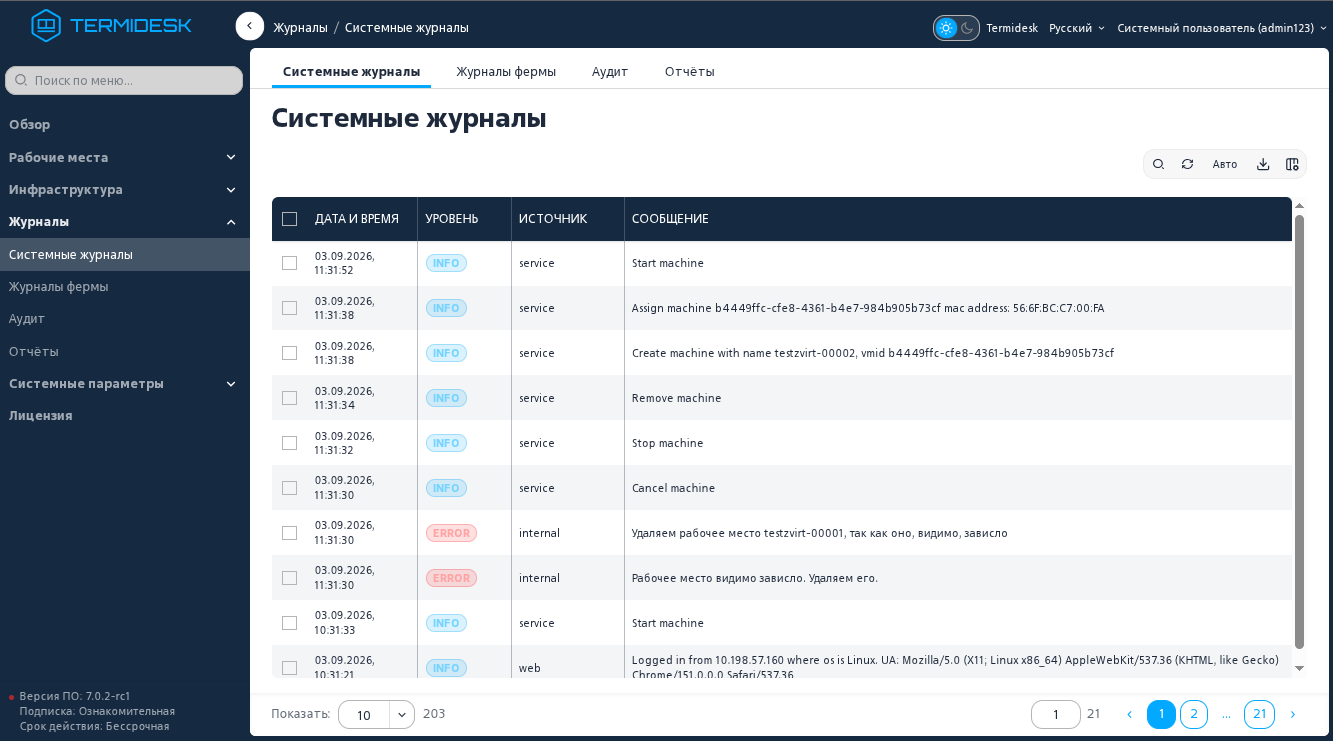
Task: Toggle the light/dark theme switch
Action: tap(956, 28)
